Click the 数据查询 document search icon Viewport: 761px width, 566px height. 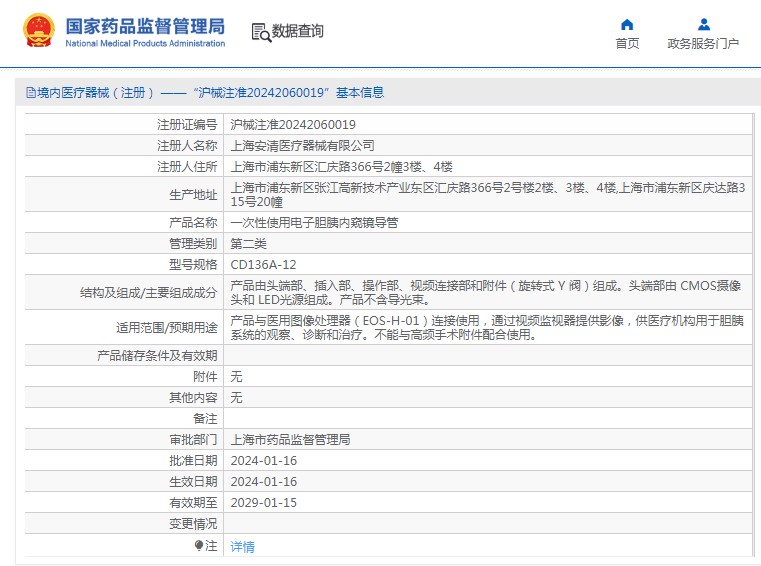click(x=260, y=32)
